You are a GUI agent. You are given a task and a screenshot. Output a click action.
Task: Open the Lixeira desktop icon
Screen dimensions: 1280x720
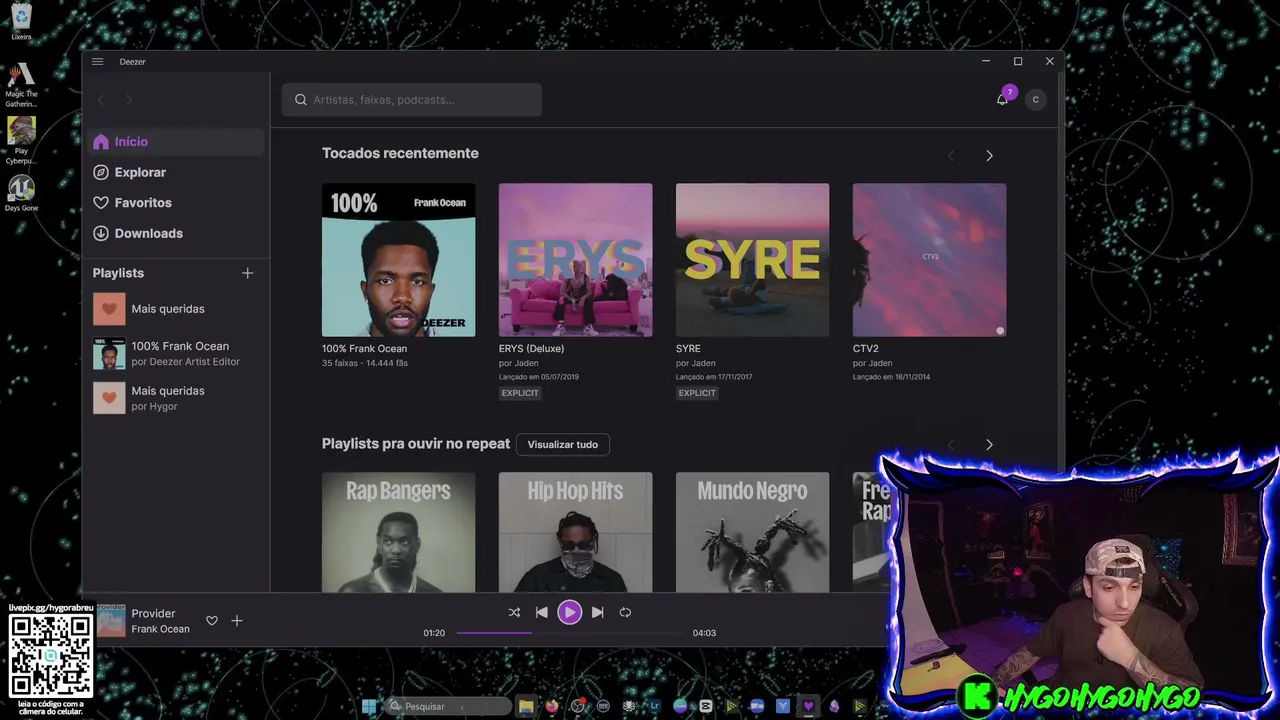[21, 21]
